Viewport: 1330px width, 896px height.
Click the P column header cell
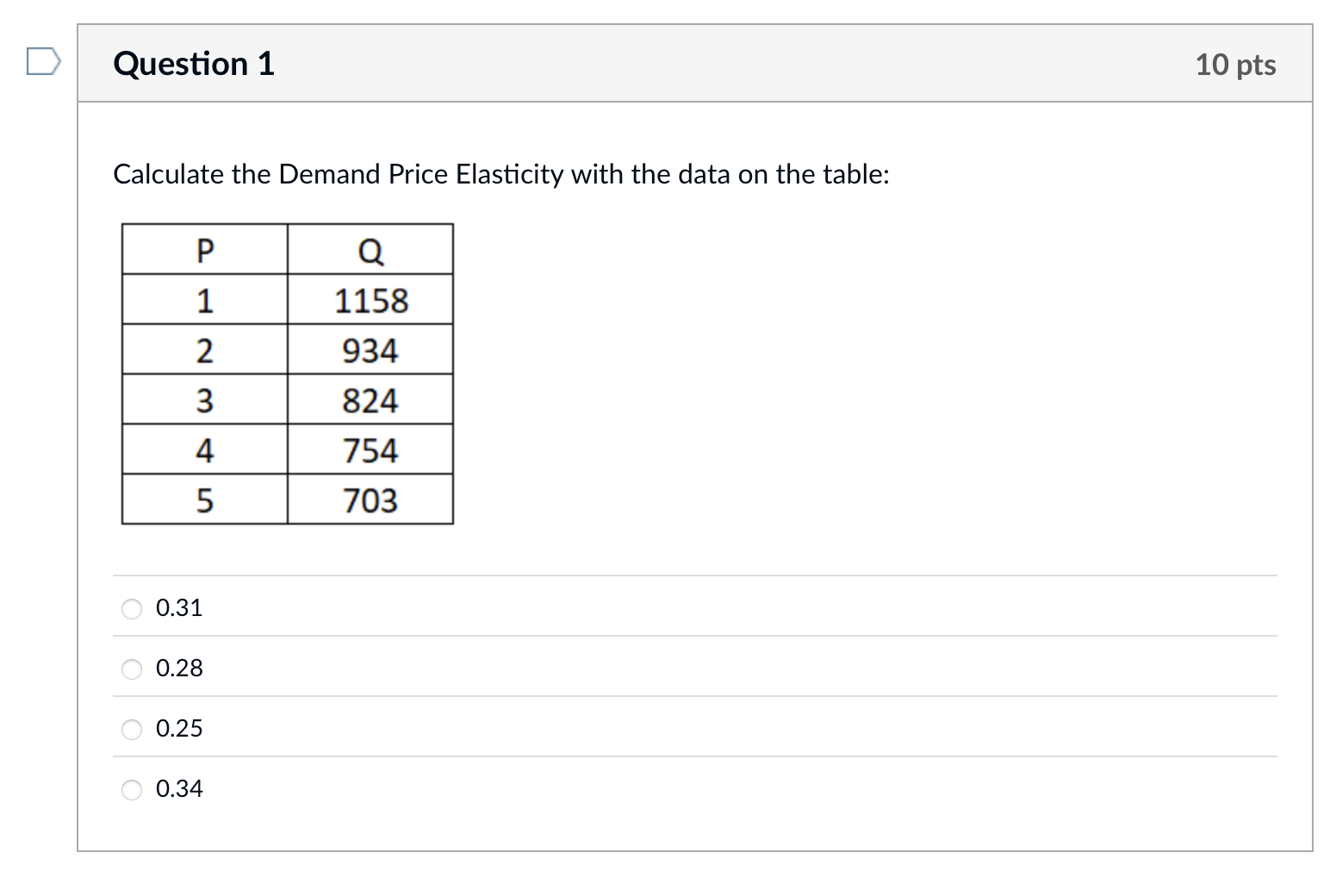pyautogui.click(x=205, y=249)
